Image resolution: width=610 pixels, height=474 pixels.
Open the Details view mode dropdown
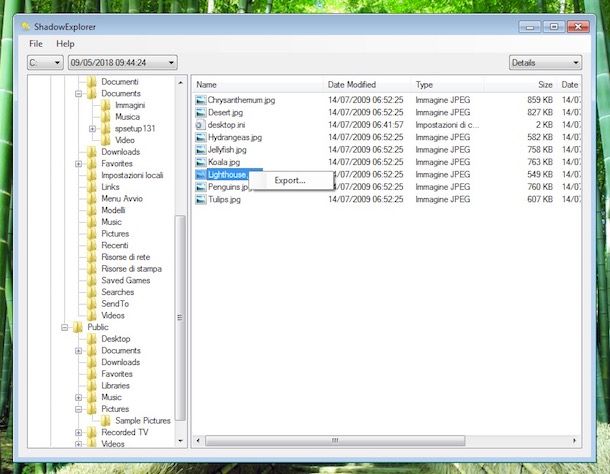545,63
